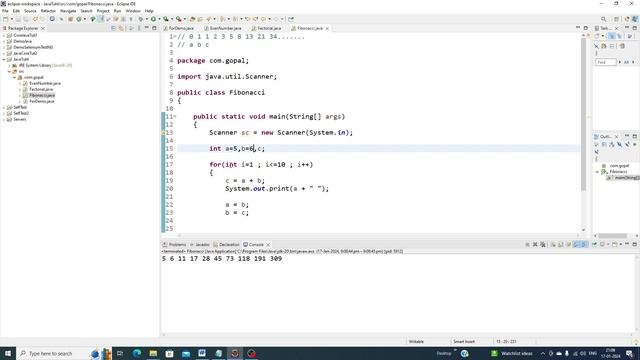The image size is (640, 360).
Task: Minimize the Package Explorer view
Action: click(x=147, y=28)
